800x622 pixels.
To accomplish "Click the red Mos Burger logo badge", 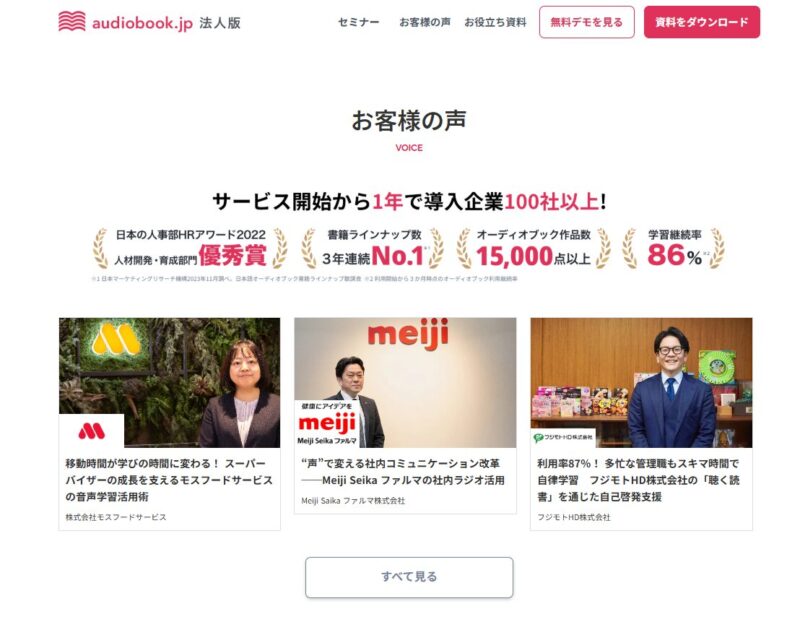I will 91,431.
